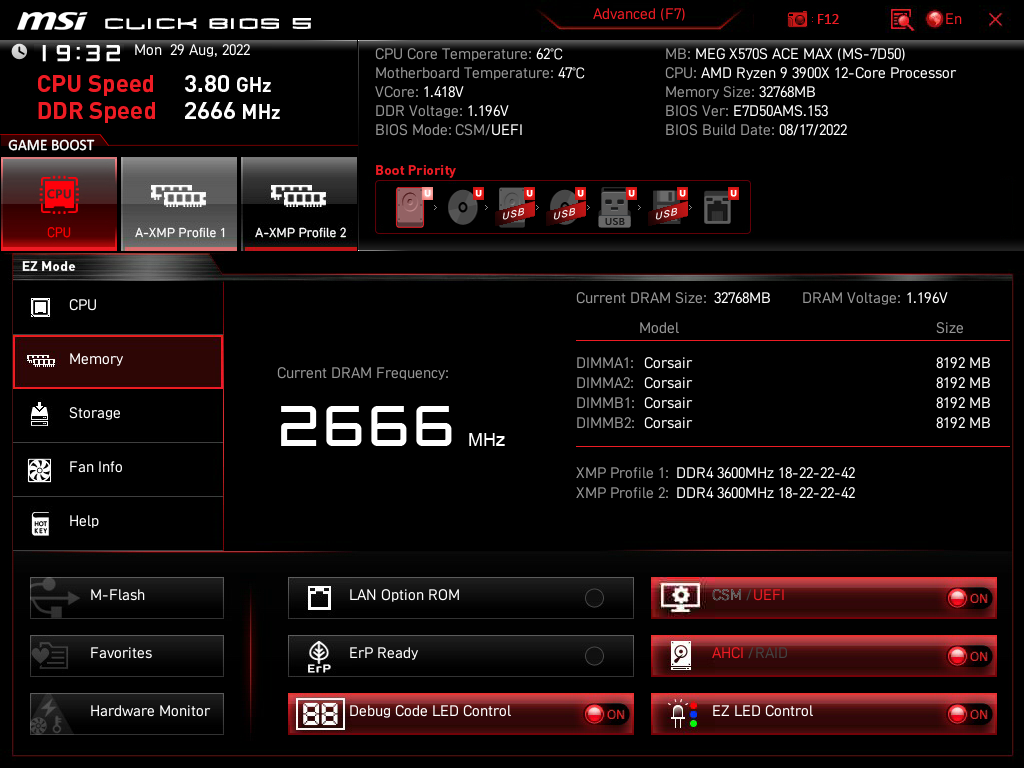Toggle the LAN Option ROM setting
Viewport: 1024px width, 768px height.
(594, 597)
